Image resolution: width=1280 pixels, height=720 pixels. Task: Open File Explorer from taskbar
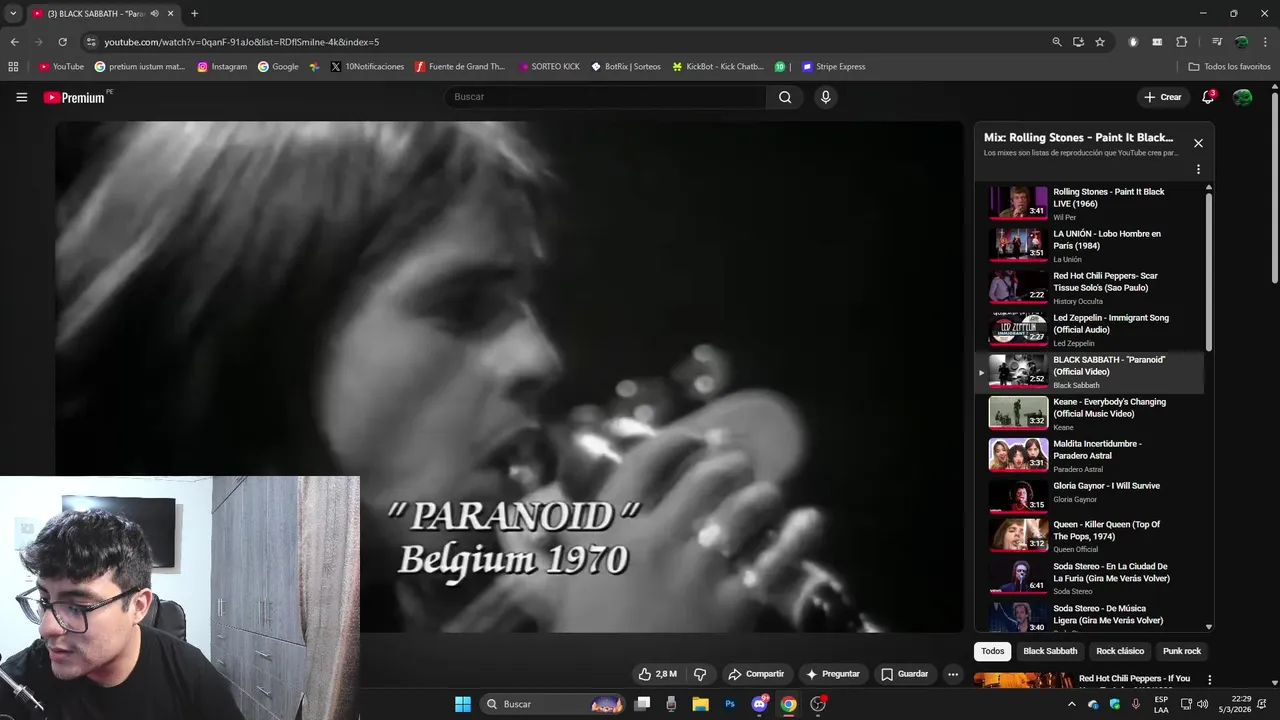(700, 704)
